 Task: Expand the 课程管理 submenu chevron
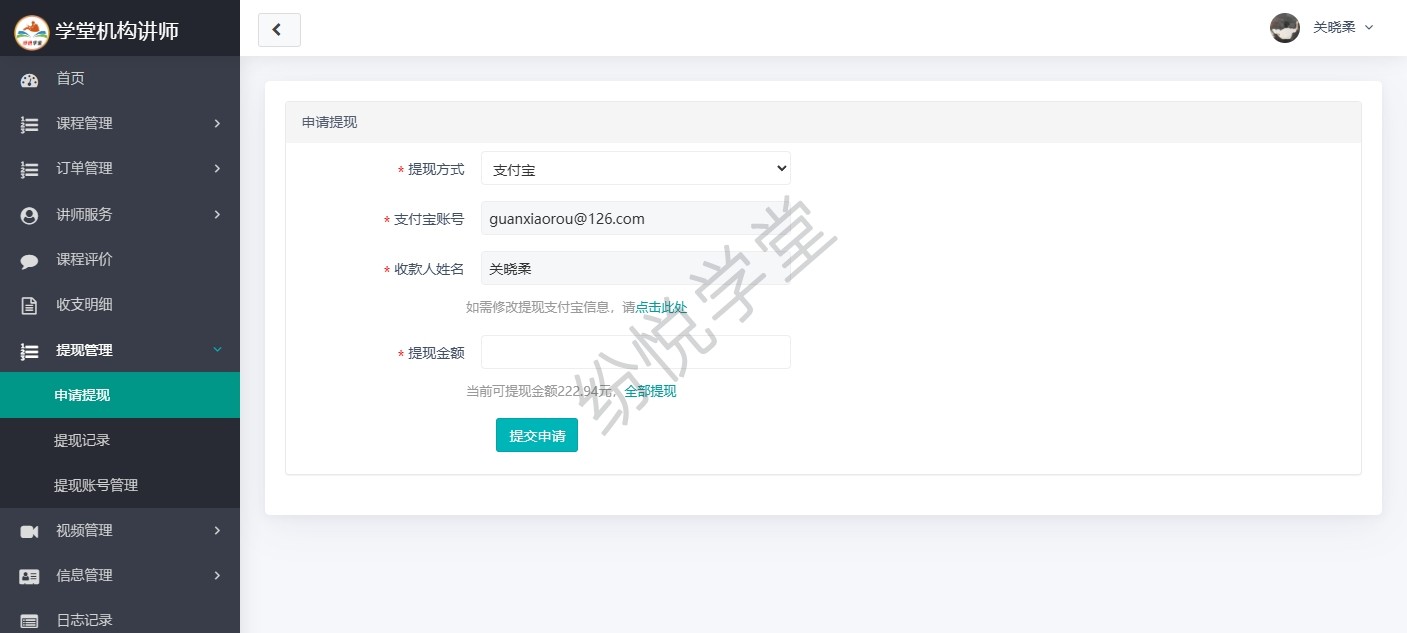point(217,123)
